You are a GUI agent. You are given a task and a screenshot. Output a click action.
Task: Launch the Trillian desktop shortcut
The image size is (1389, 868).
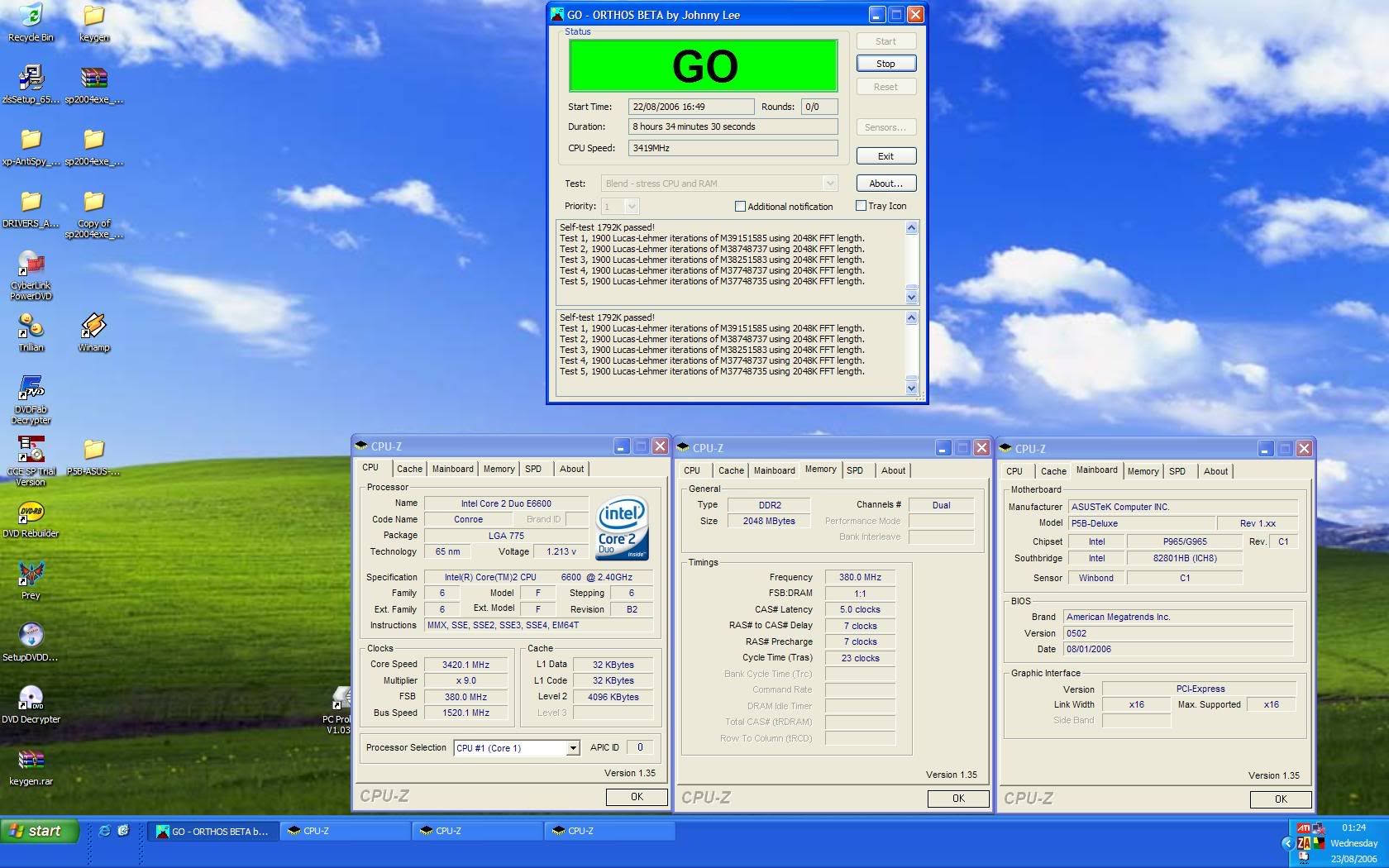(31, 327)
